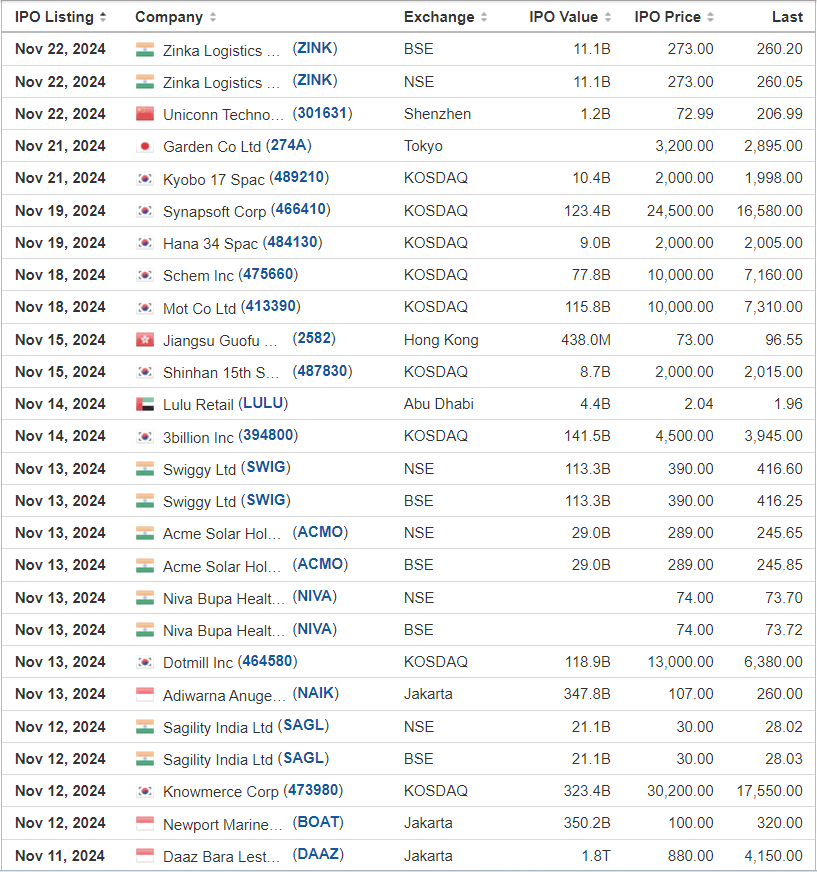Open ACMO ticker link in BSE row
Screen dimensions: 817x872
[320, 564]
